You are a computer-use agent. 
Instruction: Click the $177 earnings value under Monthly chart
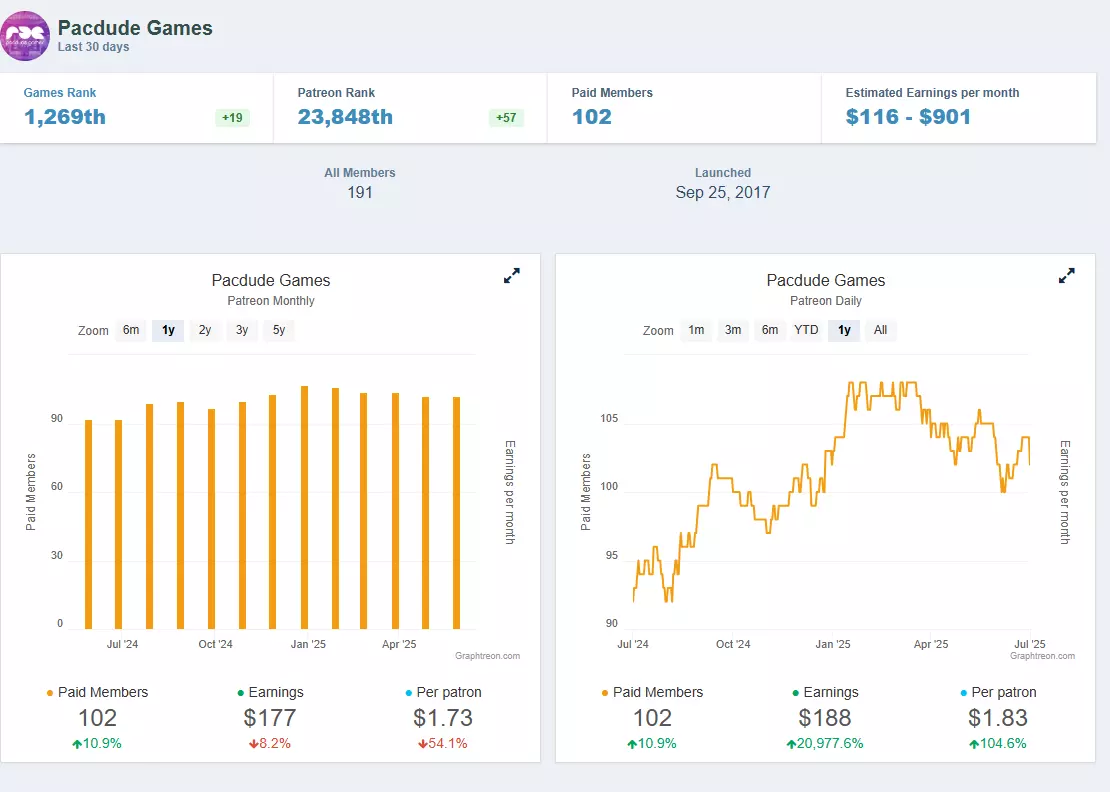[x=270, y=718]
